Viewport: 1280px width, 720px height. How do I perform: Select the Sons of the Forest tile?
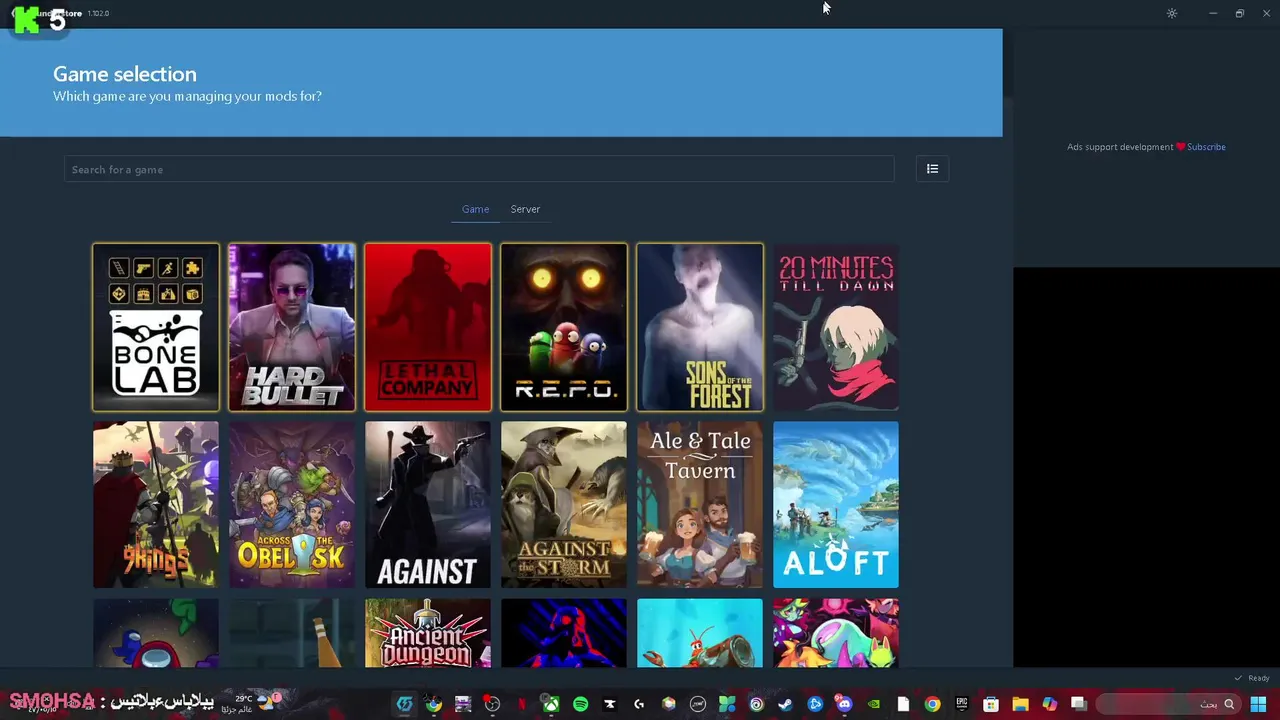pos(700,327)
